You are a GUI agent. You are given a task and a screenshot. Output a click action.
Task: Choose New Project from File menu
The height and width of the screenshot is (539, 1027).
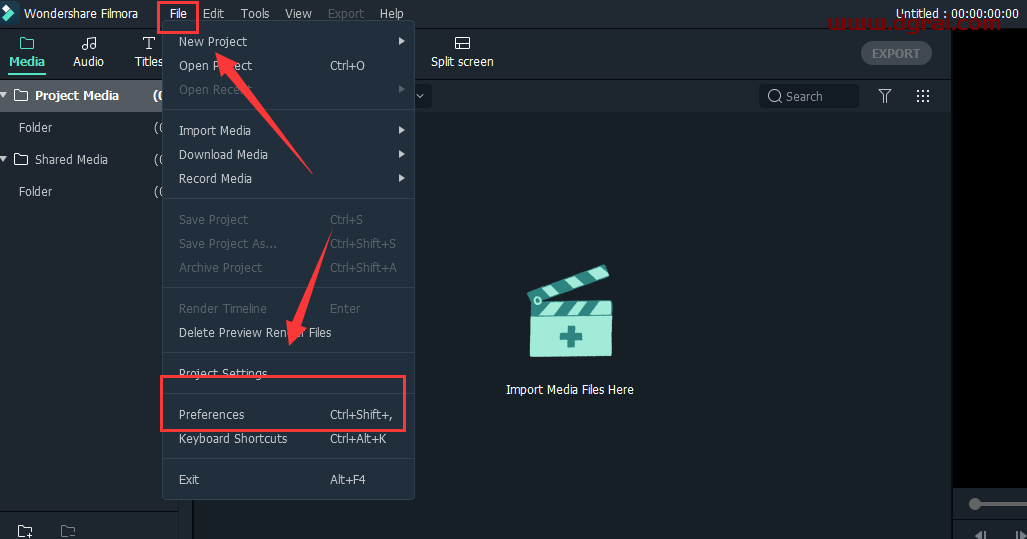pos(288,41)
